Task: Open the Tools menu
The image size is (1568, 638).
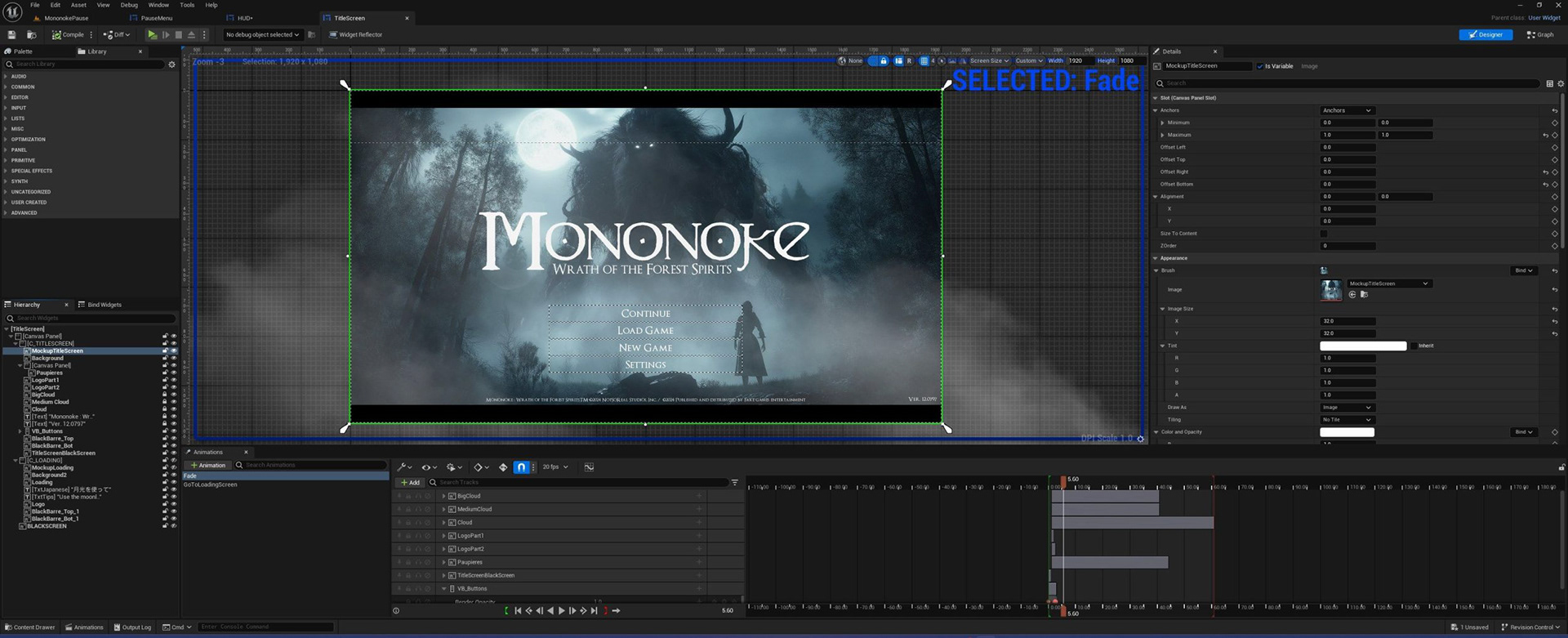Action: point(187,5)
